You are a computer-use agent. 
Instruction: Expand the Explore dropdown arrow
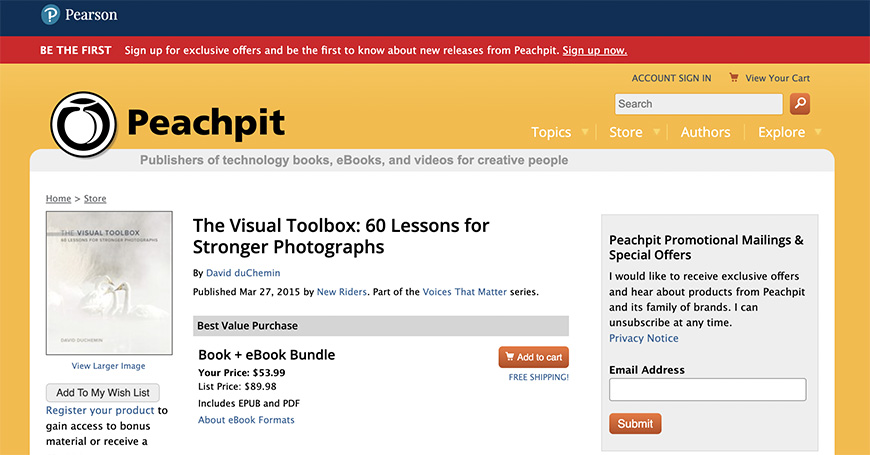click(x=818, y=132)
